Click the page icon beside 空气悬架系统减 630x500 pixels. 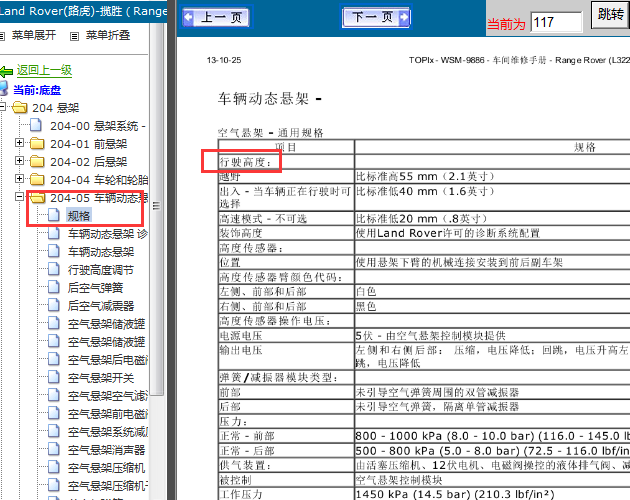coord(53,431)
